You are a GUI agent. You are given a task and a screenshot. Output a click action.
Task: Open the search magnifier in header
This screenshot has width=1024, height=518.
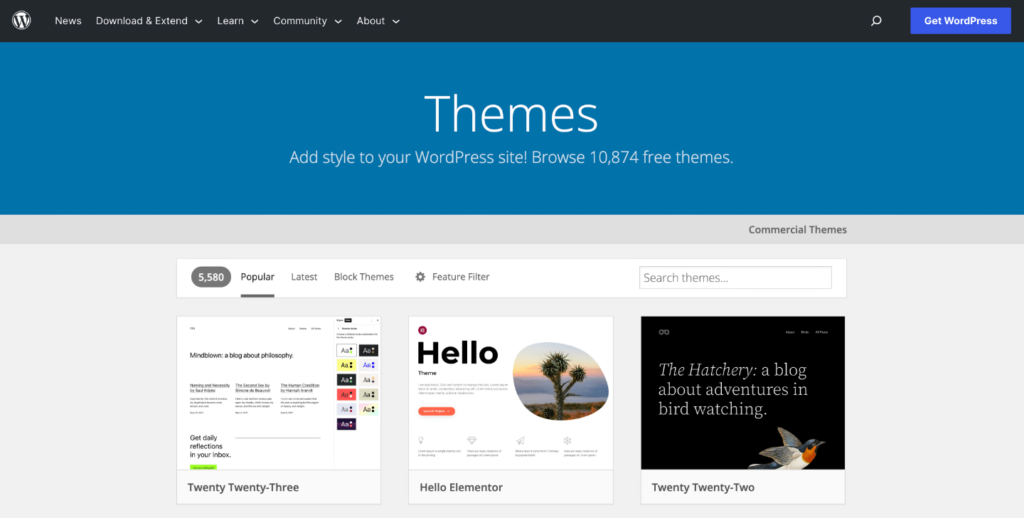876,21
